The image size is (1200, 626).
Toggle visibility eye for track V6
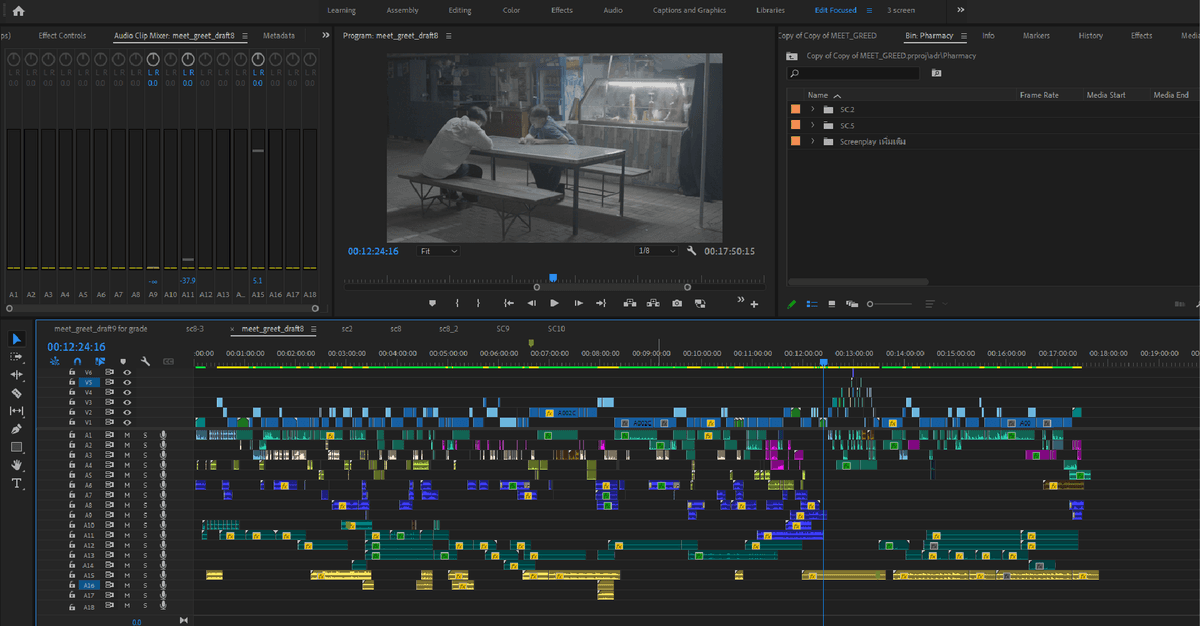pyautogui.click(x=127, y=372)
